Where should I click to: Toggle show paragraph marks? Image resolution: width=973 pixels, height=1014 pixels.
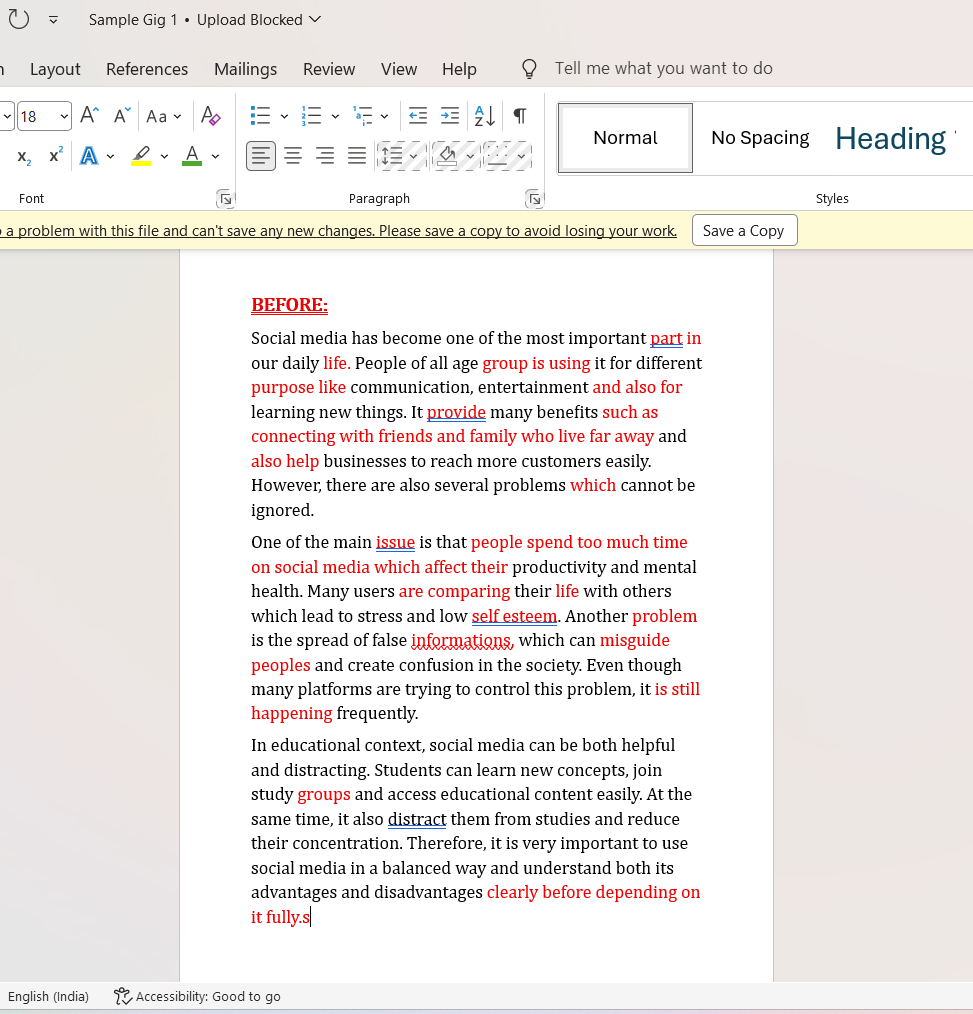(519, 116)
